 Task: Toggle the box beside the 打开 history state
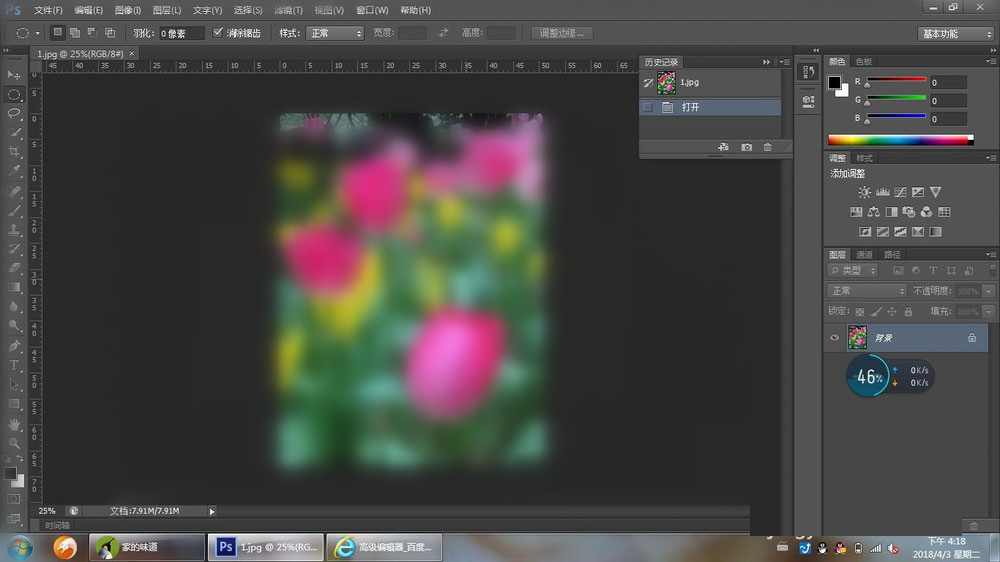pyautogui.click(x=647, y=107)
